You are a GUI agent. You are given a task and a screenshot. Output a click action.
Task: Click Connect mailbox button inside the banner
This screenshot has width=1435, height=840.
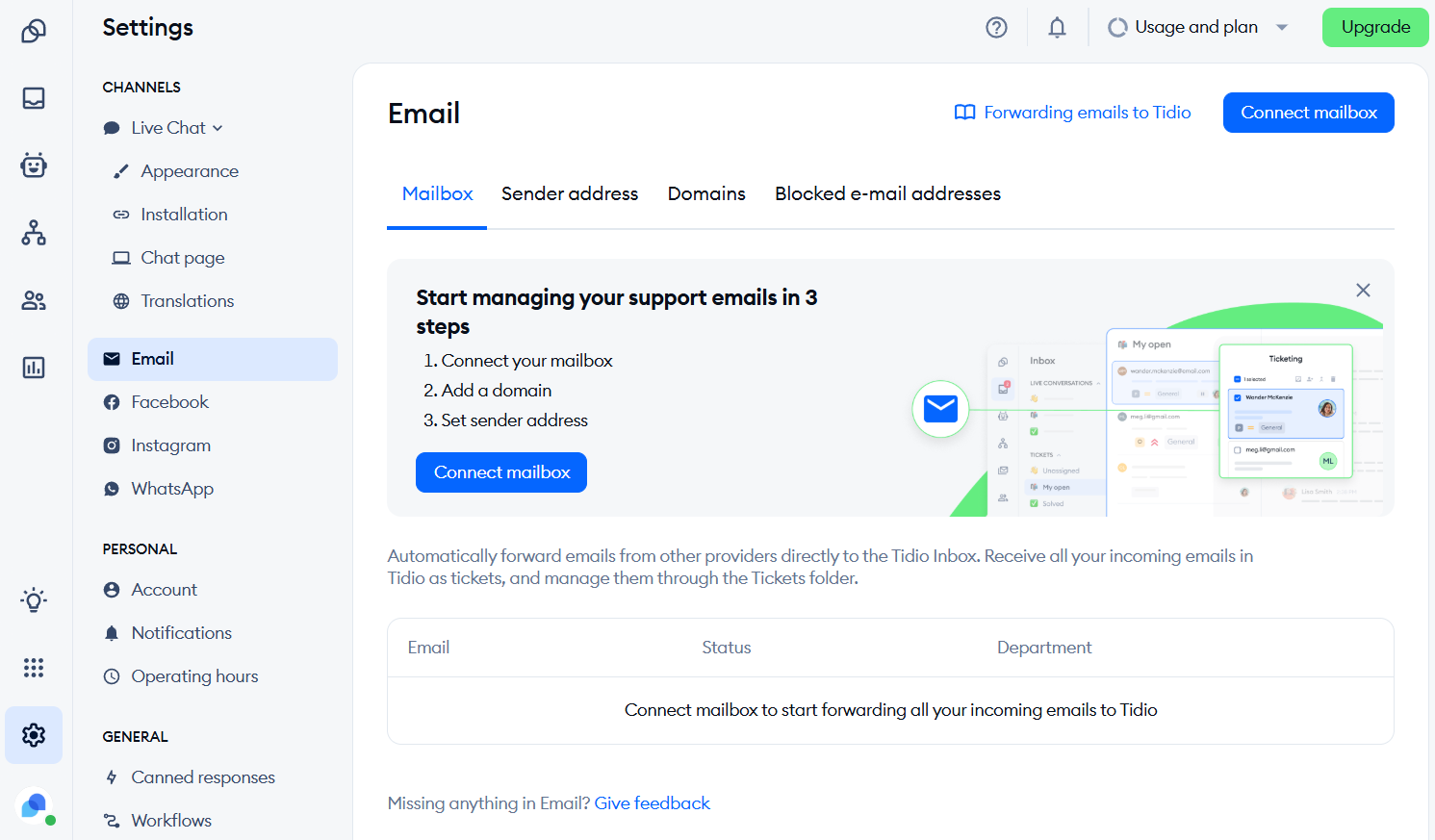501,472
